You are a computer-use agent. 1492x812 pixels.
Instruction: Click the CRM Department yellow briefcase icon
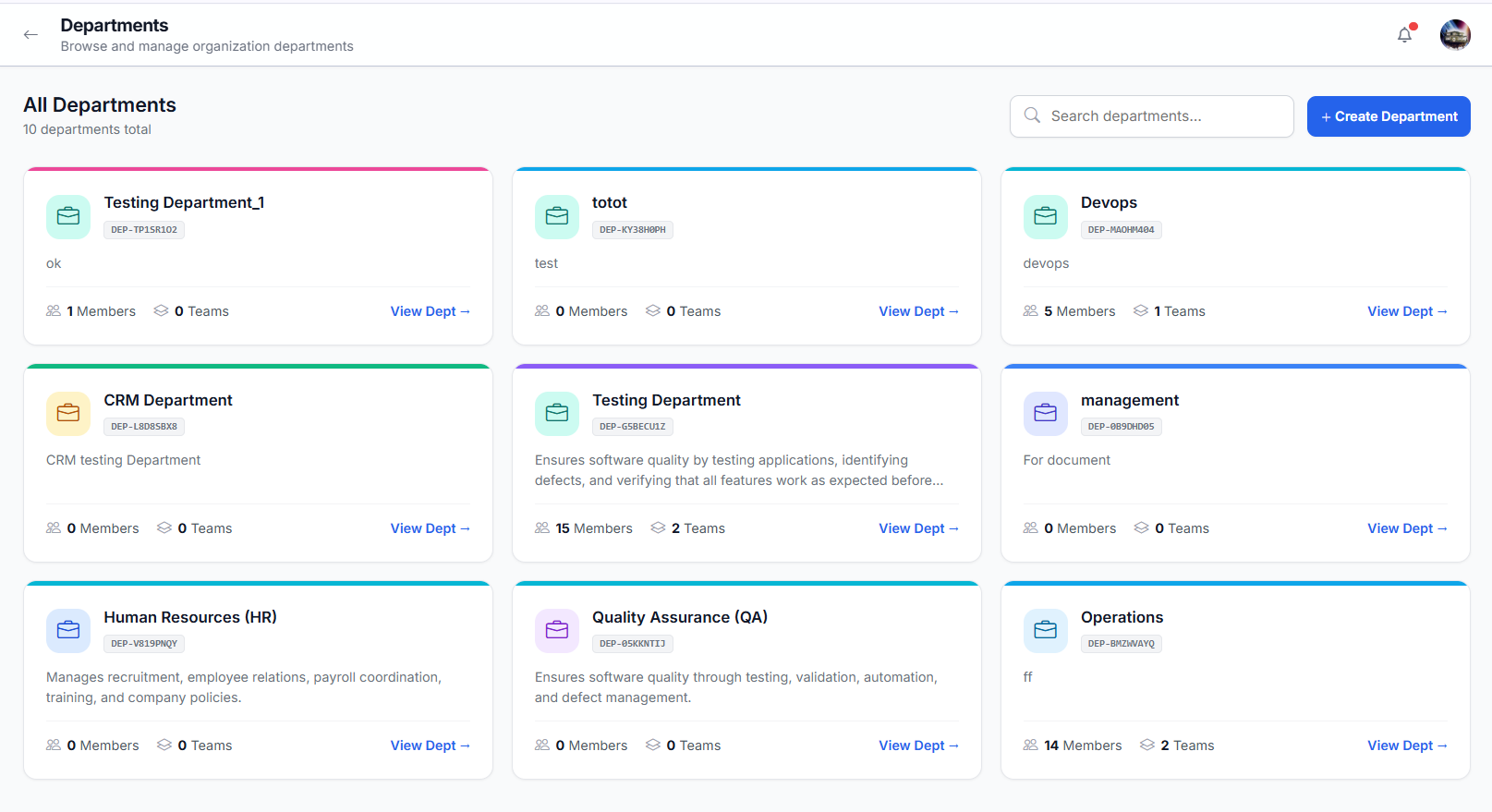pyautogui.click(x=68, y=413)
